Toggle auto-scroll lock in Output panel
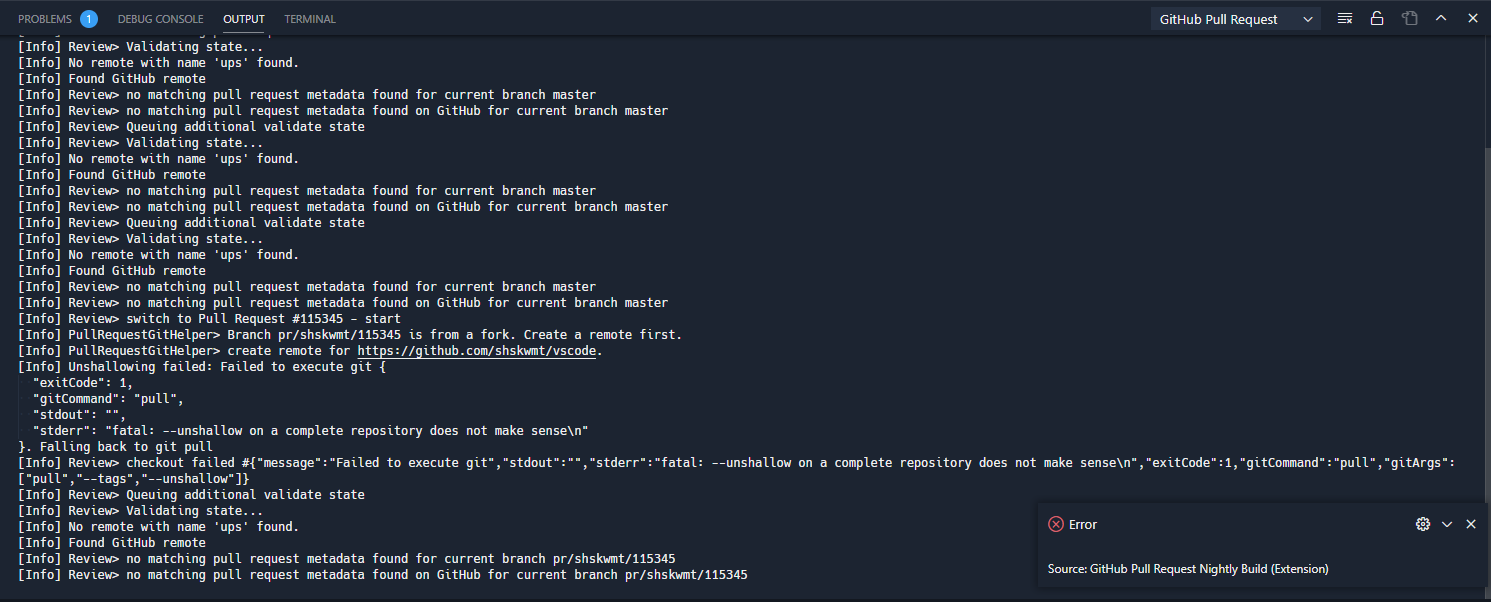This screenshot has height=602, width=1491. tap(1377, 17)
